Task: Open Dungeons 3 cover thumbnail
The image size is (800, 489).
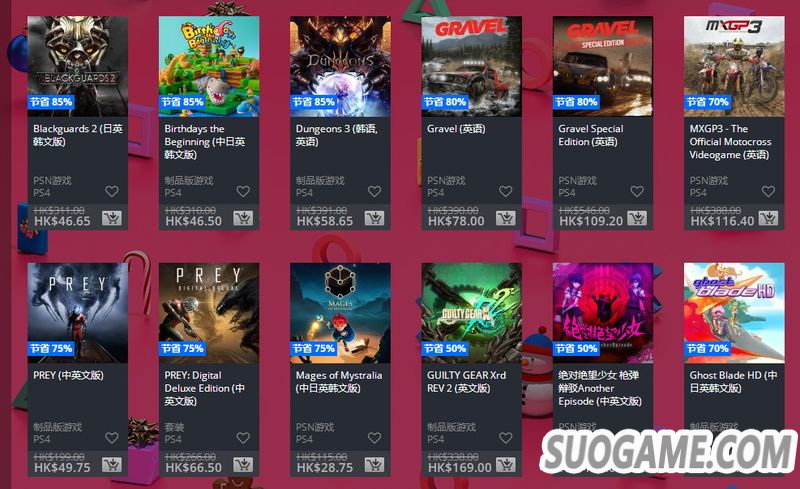Action: point(340,66)
